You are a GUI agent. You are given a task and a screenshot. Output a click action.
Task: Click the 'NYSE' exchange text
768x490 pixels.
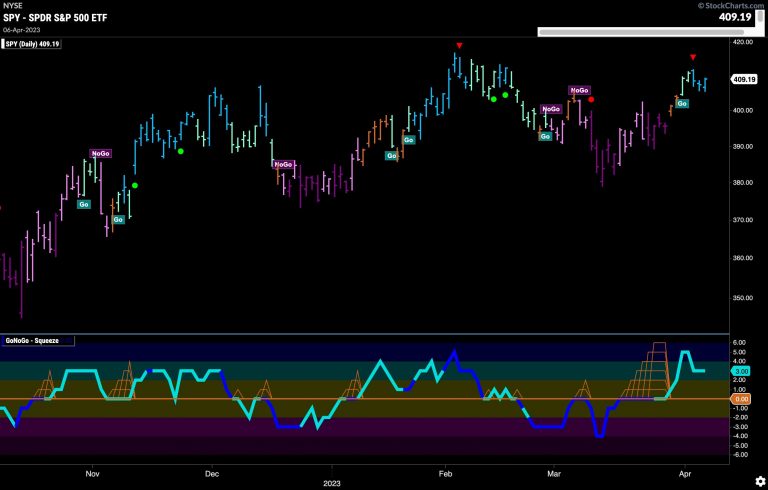13,6
